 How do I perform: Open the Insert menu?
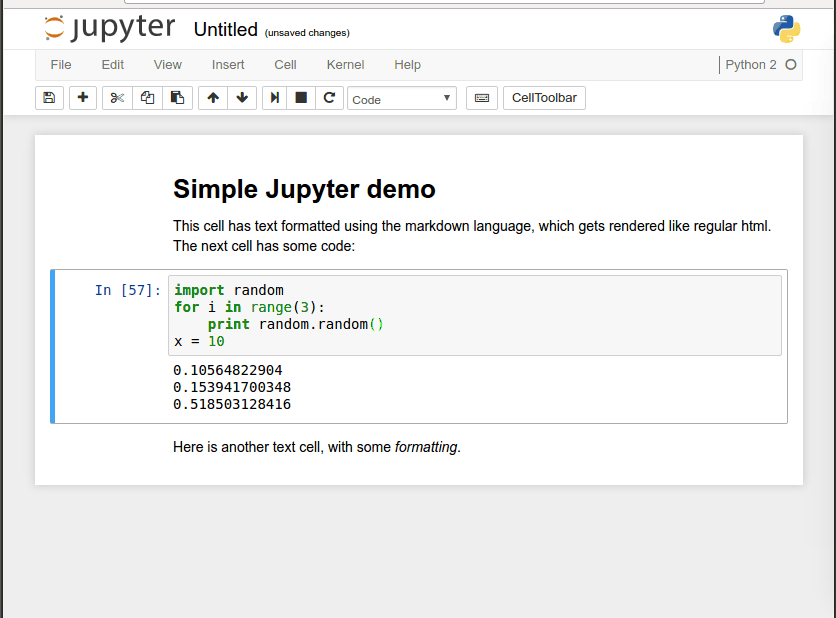(228, 65)
